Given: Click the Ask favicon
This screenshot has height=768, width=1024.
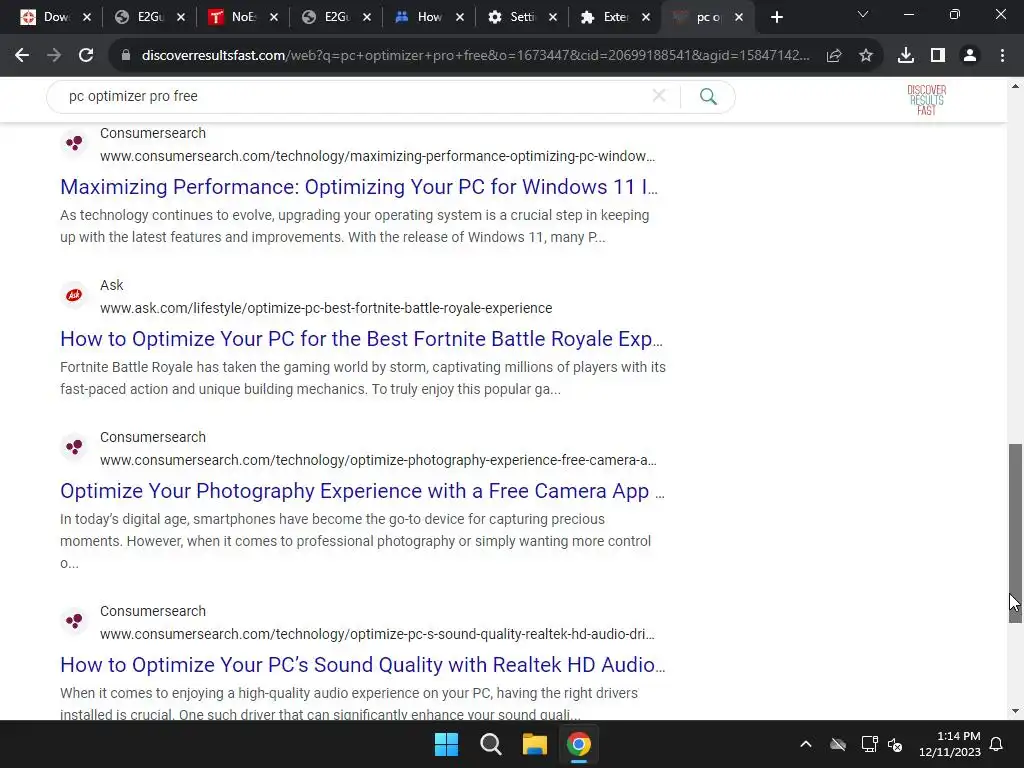Looking at the screenshot, I should click(x=74, y=295).
